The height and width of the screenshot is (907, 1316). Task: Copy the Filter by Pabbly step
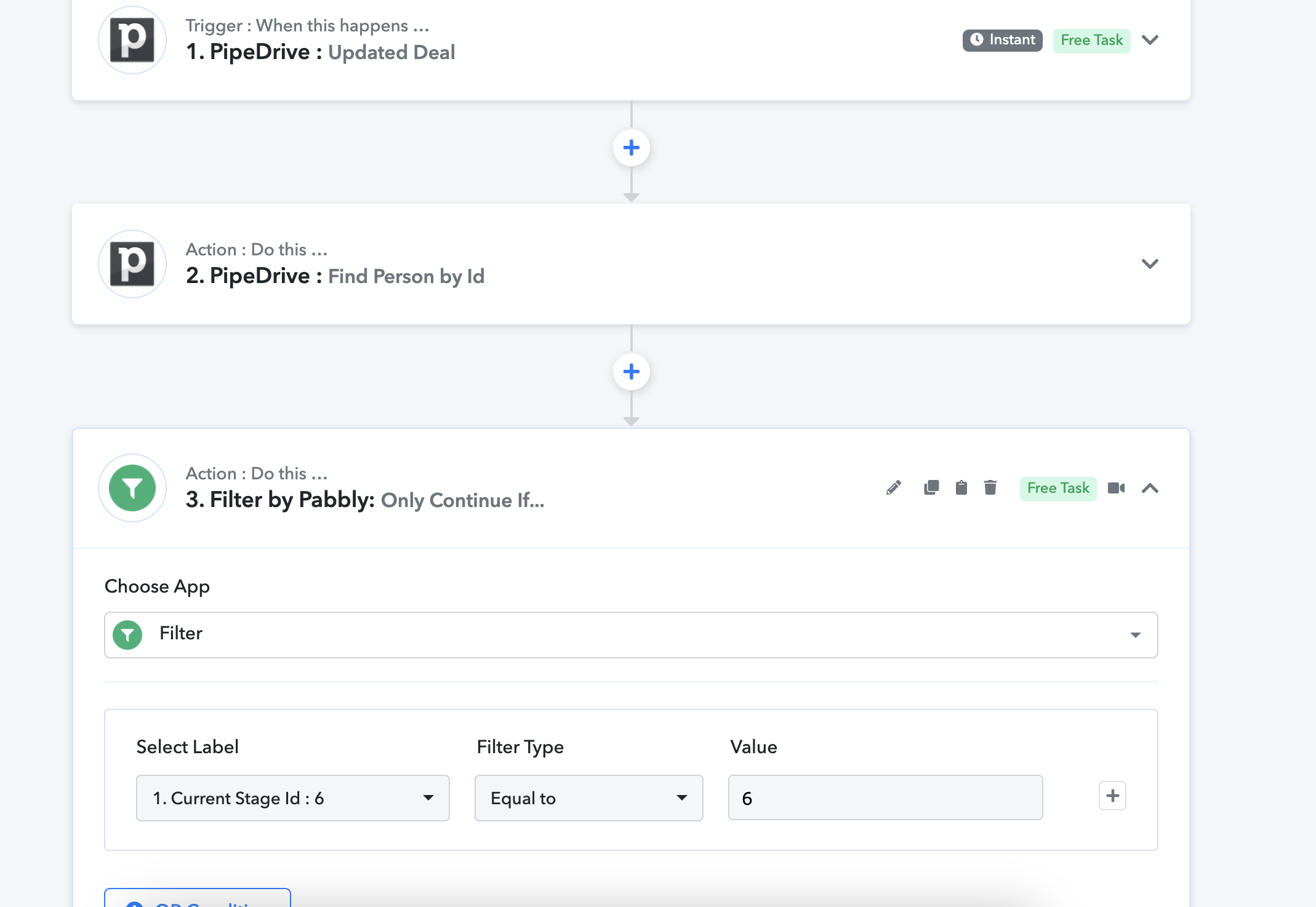click(x=931, y=488)
